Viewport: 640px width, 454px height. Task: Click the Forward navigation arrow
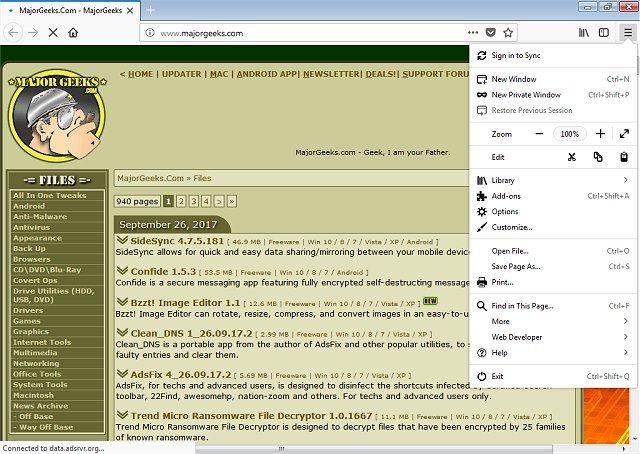pyautogui.click(x=33, y=33)
